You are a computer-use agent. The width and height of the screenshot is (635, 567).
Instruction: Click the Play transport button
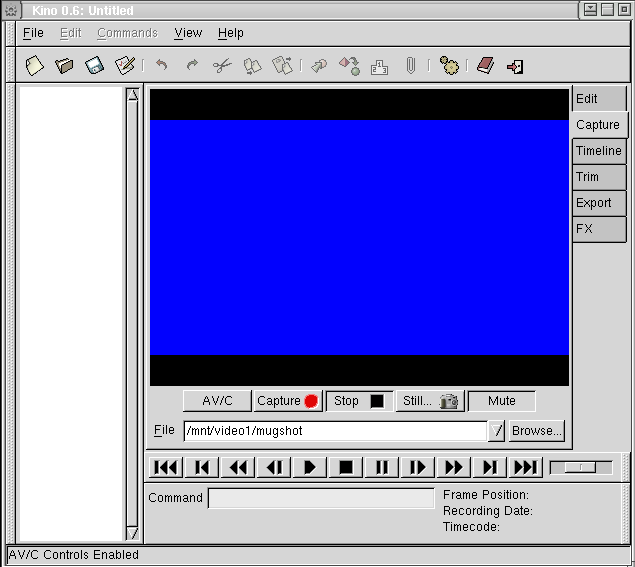tap(309, 467)
